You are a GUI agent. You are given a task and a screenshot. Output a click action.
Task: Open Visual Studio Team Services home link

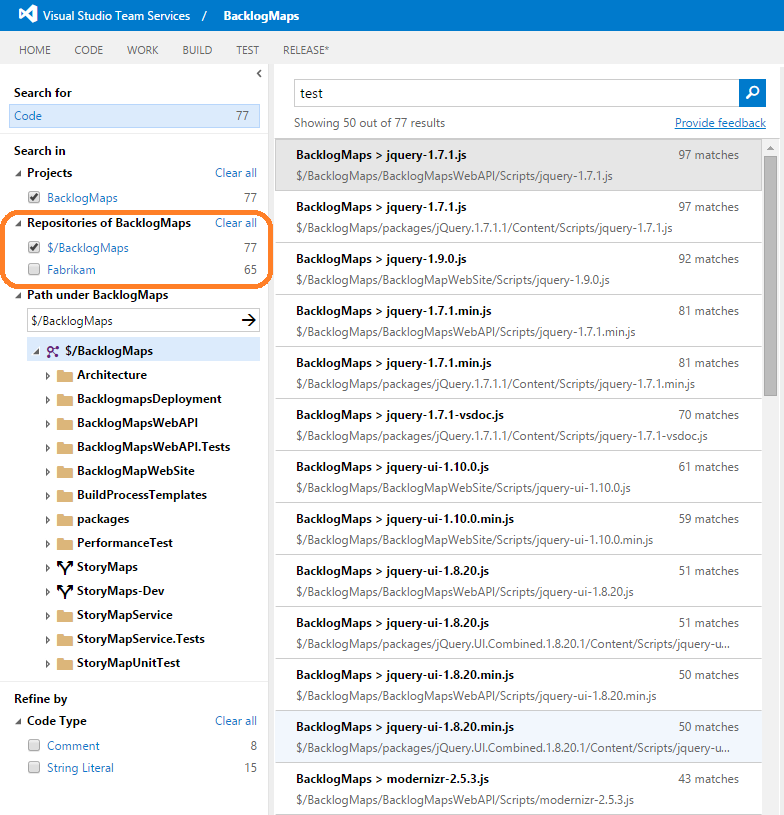[x=116, y=16]
